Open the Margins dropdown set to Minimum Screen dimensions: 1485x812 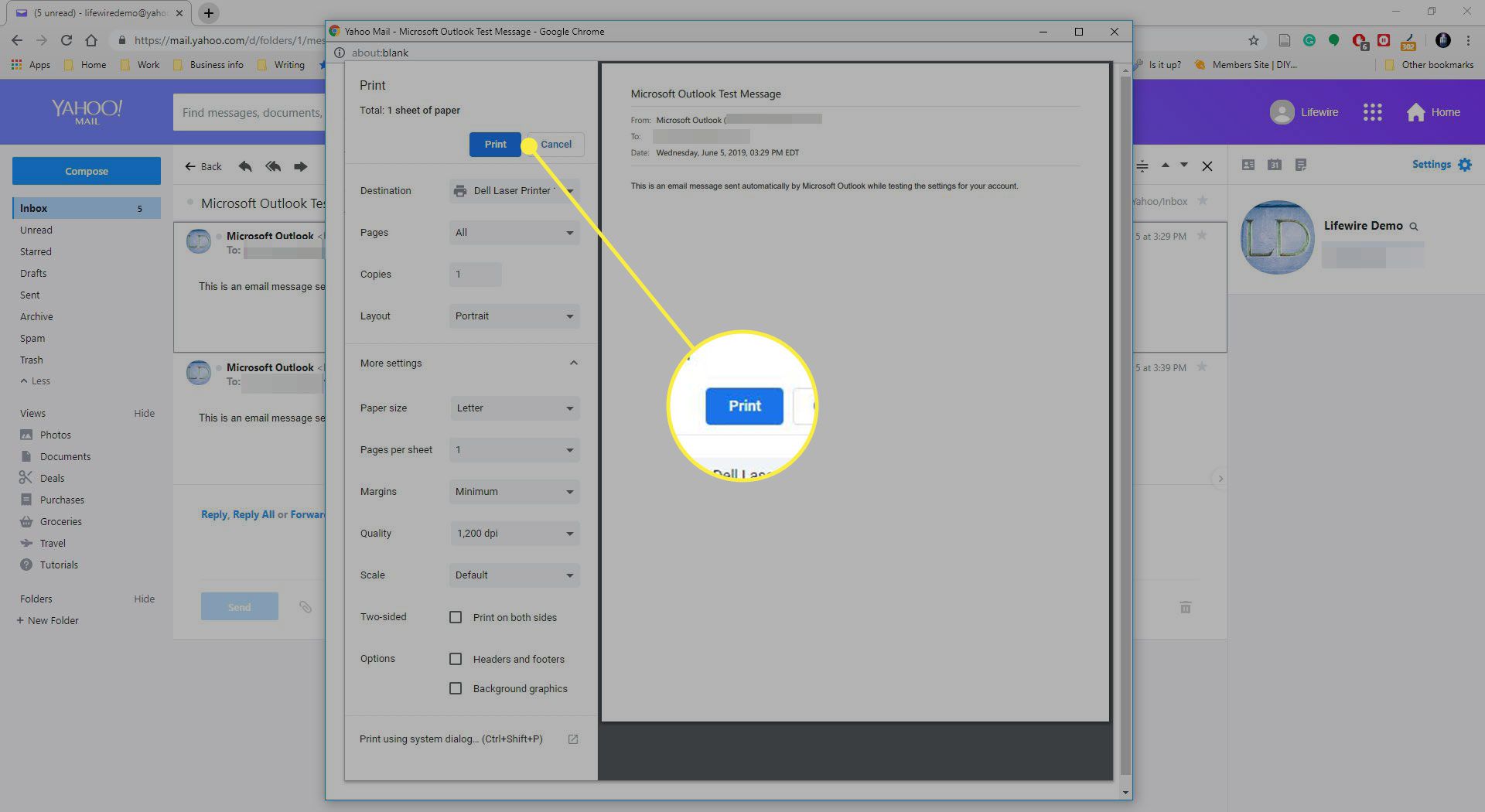pyautogui.click(x=514, y=492)
